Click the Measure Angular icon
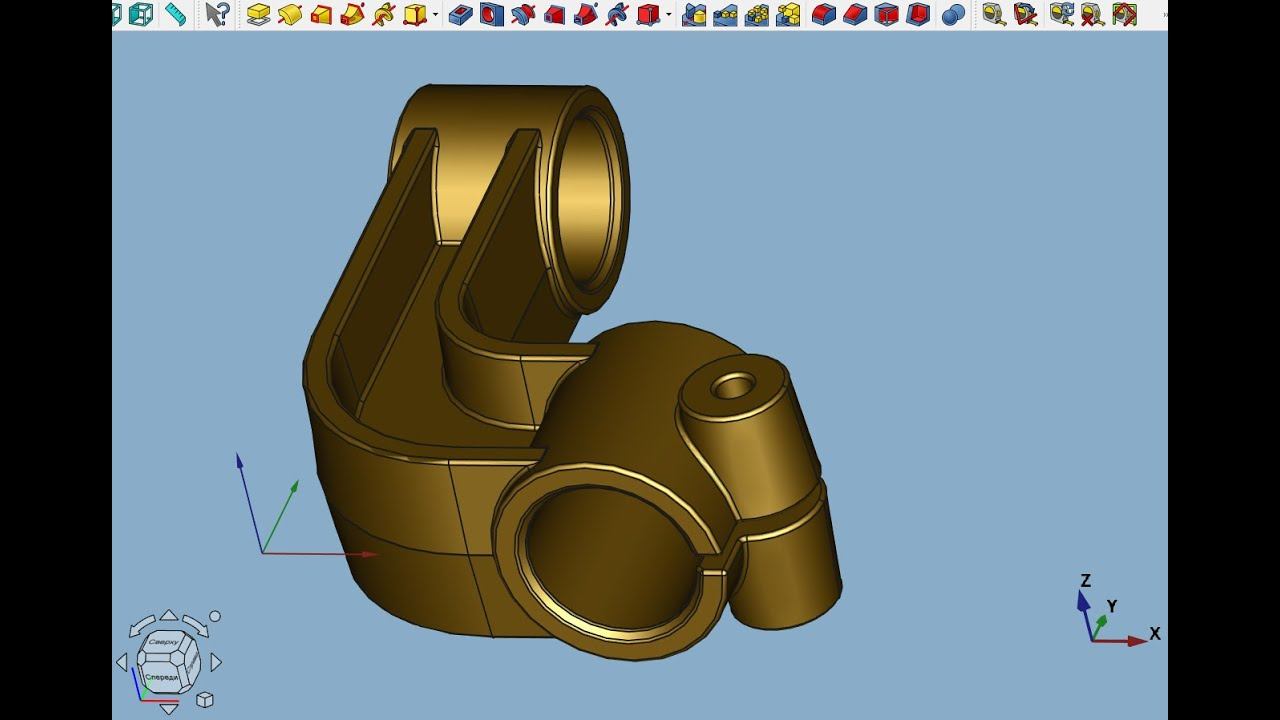1280x720 pixels. pos(1024,14)
